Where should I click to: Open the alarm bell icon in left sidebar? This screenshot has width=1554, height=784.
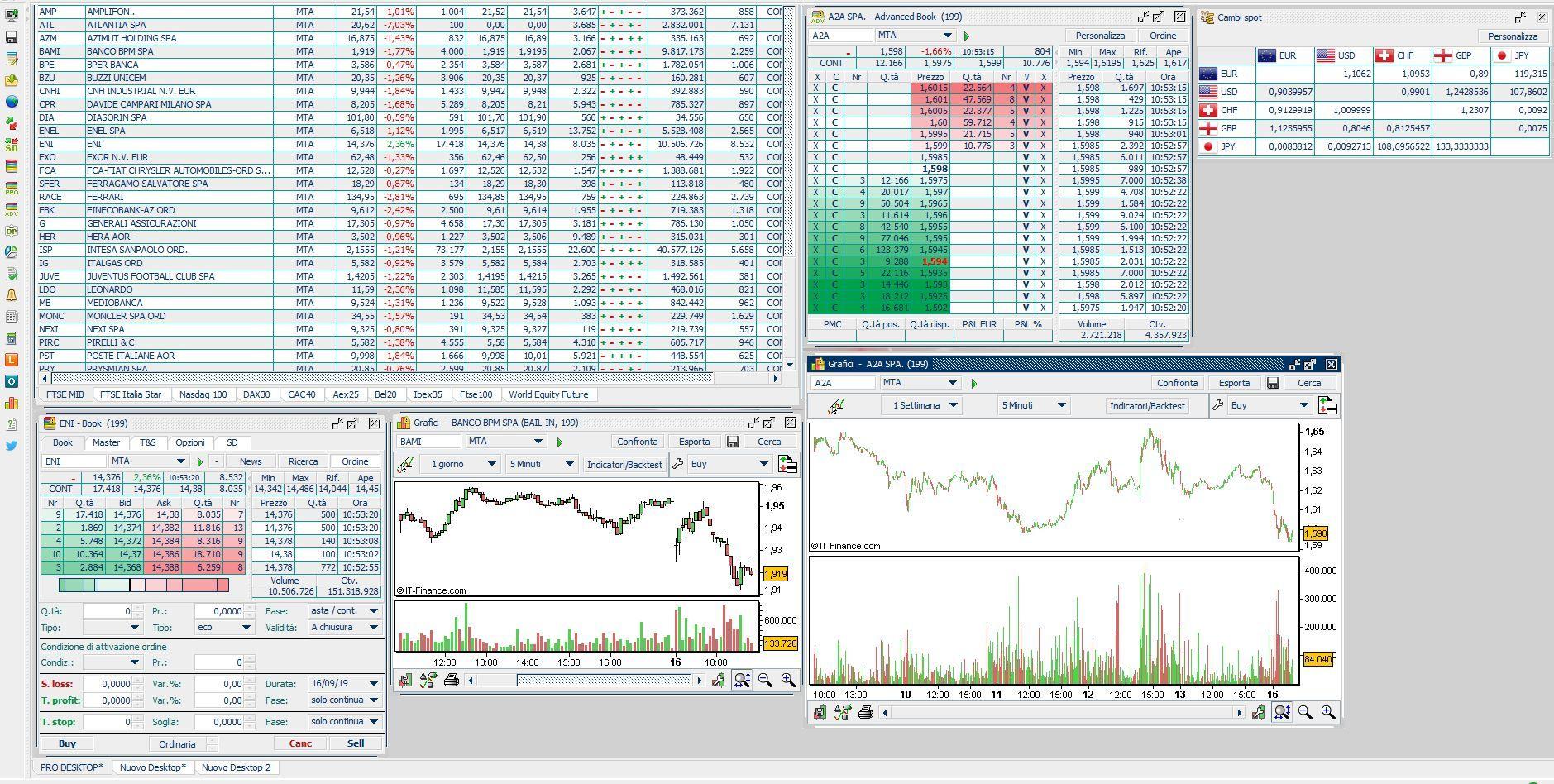[12, 295]
